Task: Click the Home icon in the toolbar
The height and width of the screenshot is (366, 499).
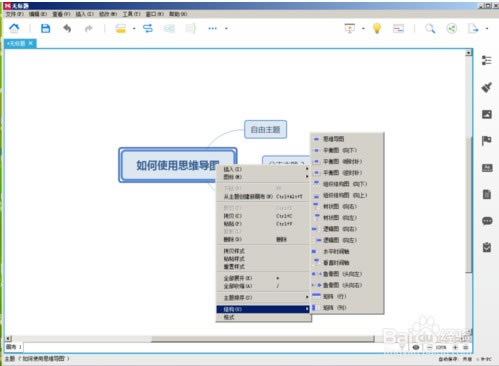Action: [x=14, y=28]
